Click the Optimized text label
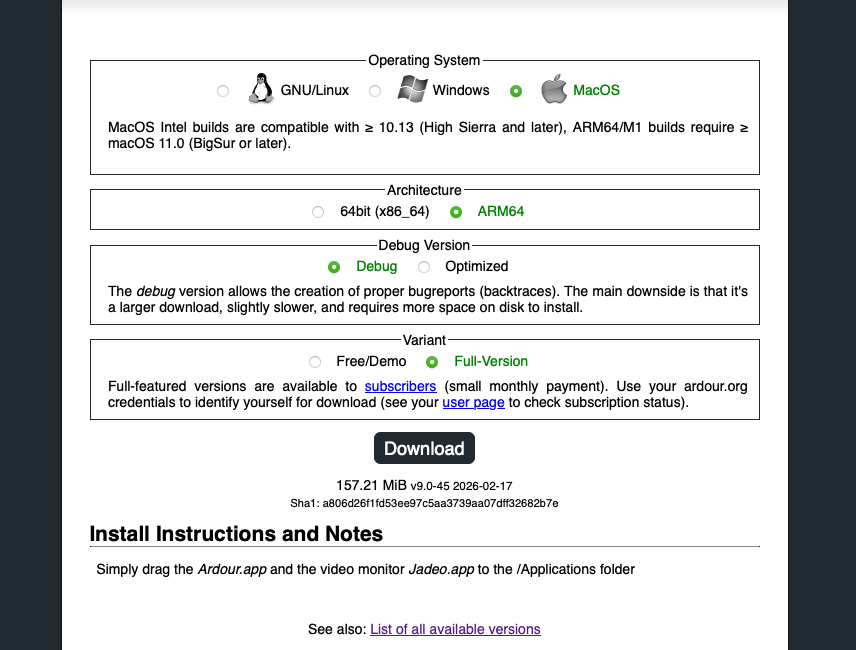 click(x=476, y=267)
